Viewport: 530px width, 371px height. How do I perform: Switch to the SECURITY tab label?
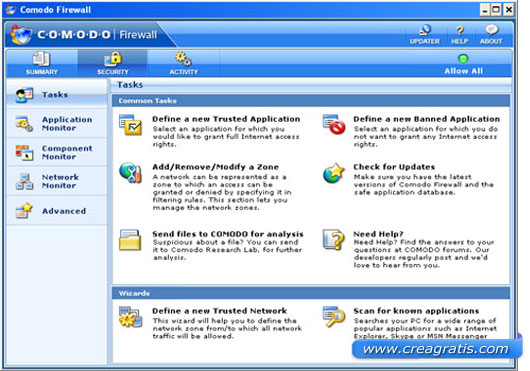pyautogui.click(x=113, y=72)
